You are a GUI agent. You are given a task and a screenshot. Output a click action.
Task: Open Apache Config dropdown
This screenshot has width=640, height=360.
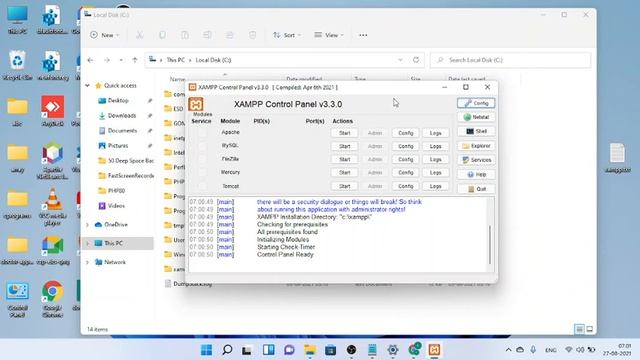pos(405,133)
